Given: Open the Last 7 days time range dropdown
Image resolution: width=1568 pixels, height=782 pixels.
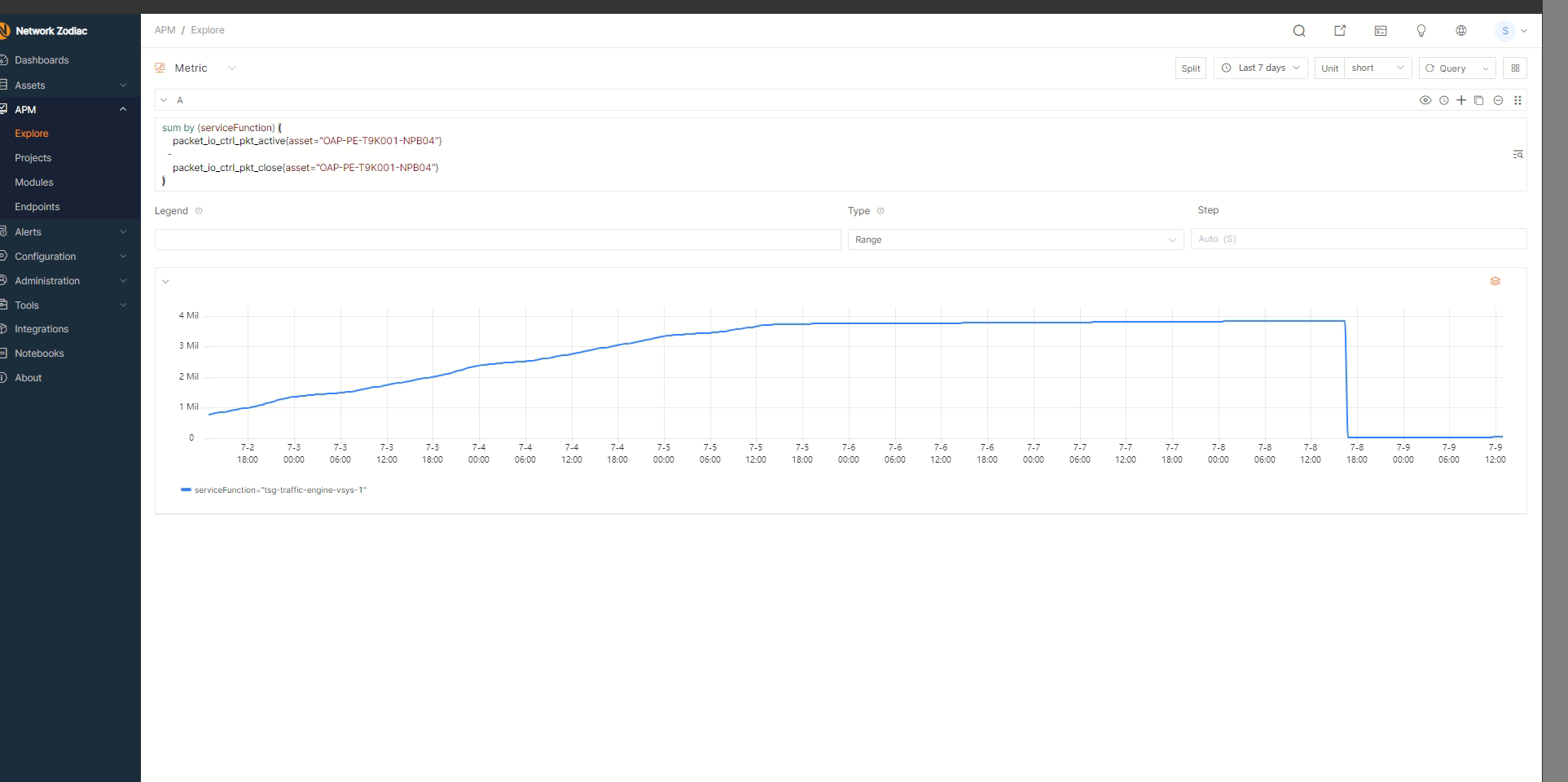Looking at the screenshot, I should point(1260,68).
